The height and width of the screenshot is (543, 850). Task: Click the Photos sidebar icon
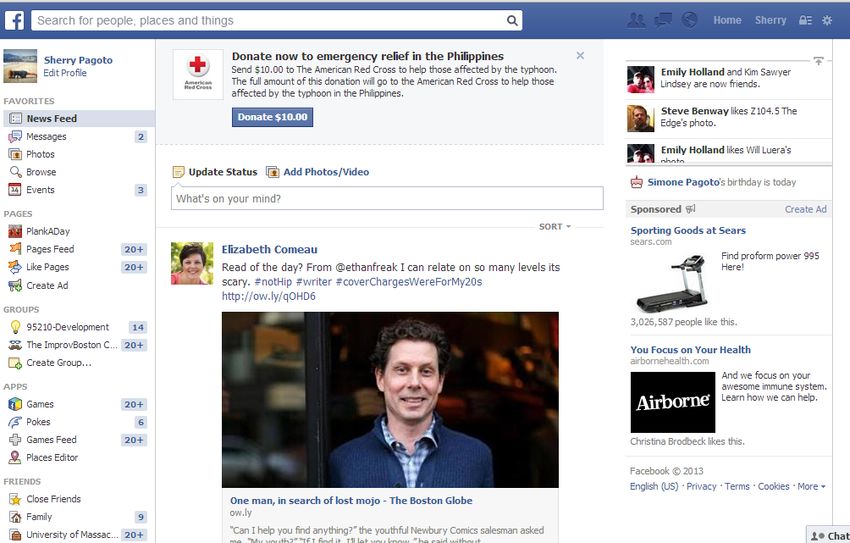15,154
